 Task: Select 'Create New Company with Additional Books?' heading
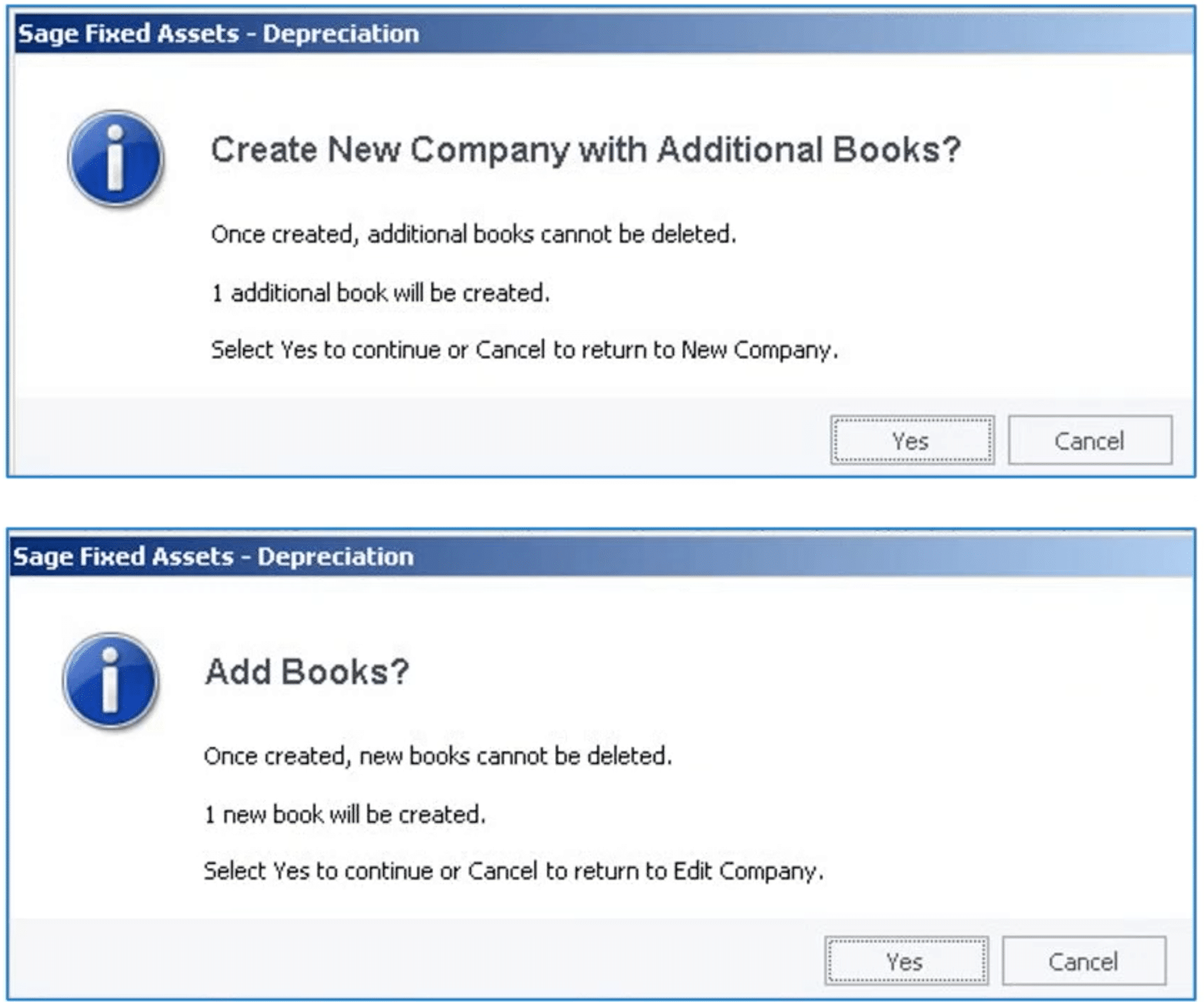pos(586,150)
